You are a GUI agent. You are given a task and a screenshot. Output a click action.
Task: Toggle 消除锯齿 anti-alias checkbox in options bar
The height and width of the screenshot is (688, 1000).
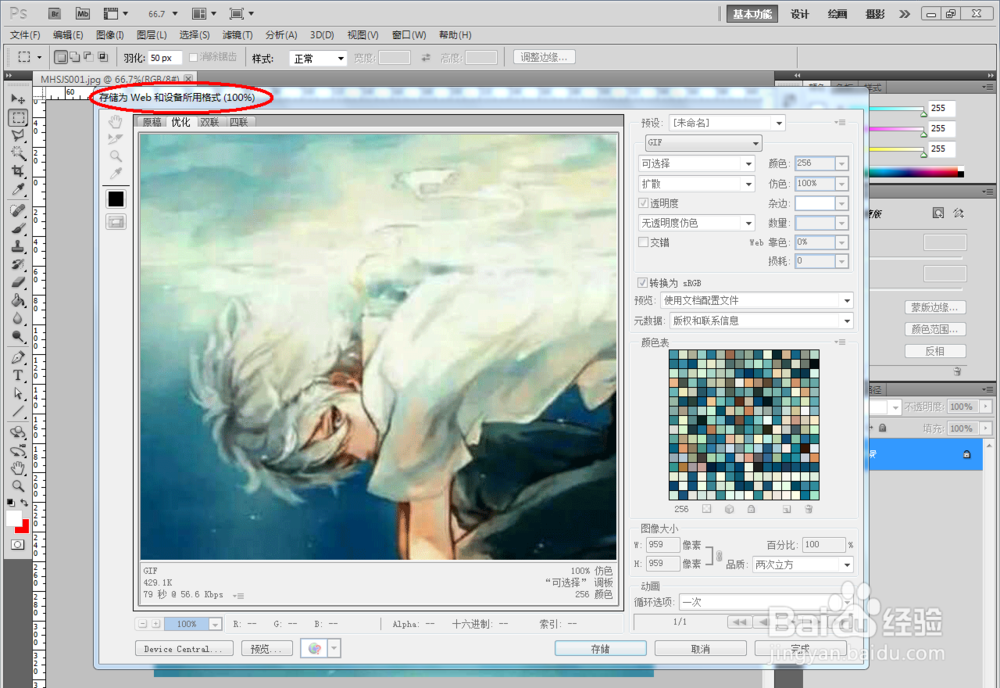click(x=193, y=57)
